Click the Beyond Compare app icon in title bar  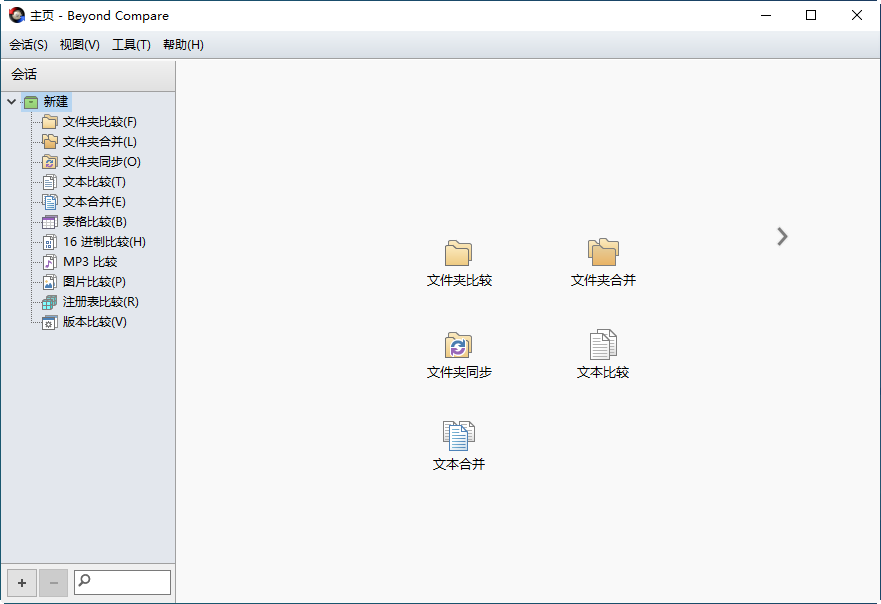click(x=17, y=15)
